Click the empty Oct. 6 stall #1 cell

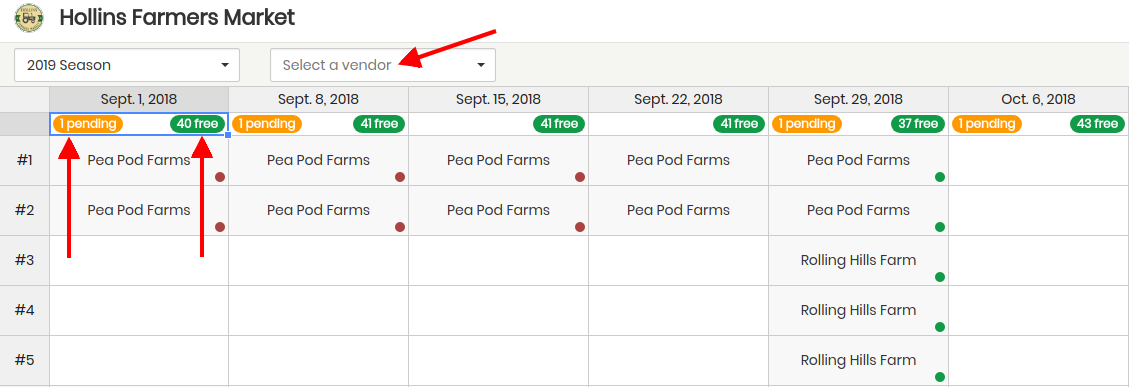point(1038,160)
